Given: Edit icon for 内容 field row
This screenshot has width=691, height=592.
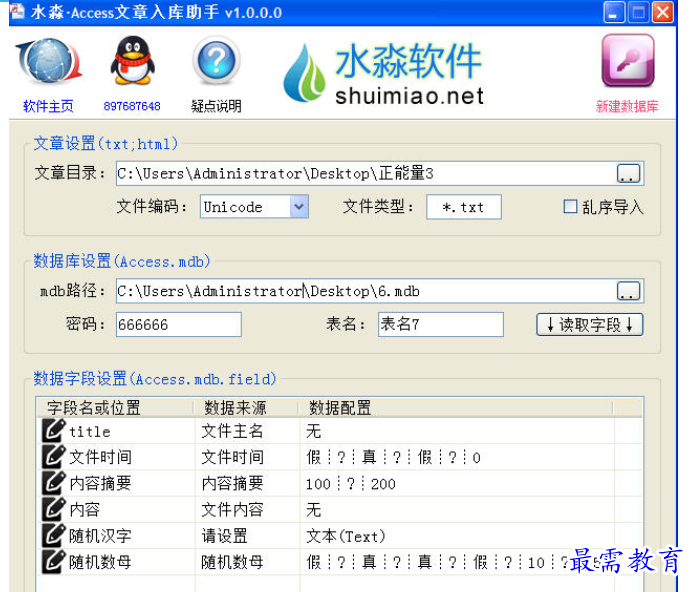Looking at the screenshot, I should [x=53, y=509].
